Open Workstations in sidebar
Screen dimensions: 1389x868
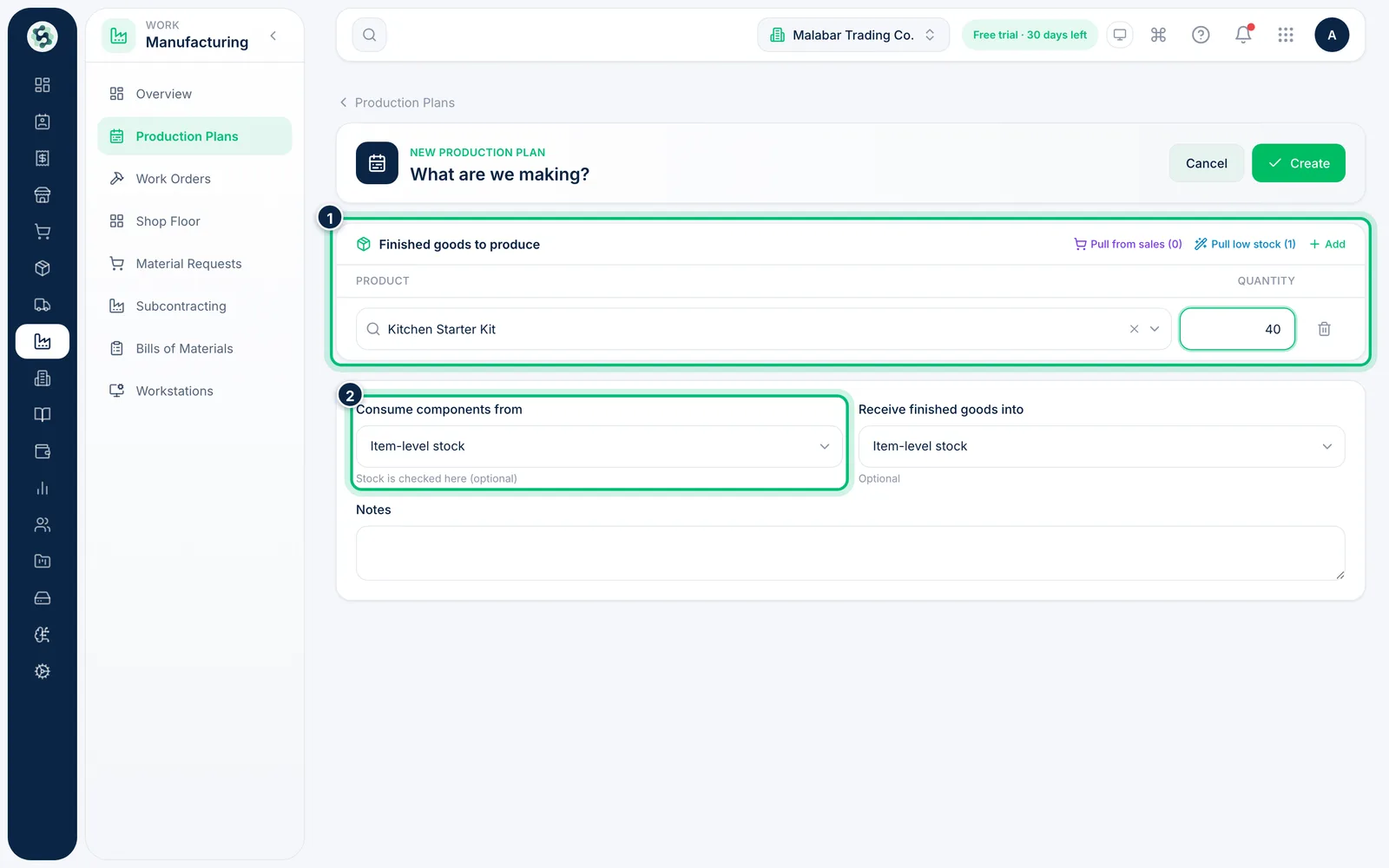tap(194, 391)
